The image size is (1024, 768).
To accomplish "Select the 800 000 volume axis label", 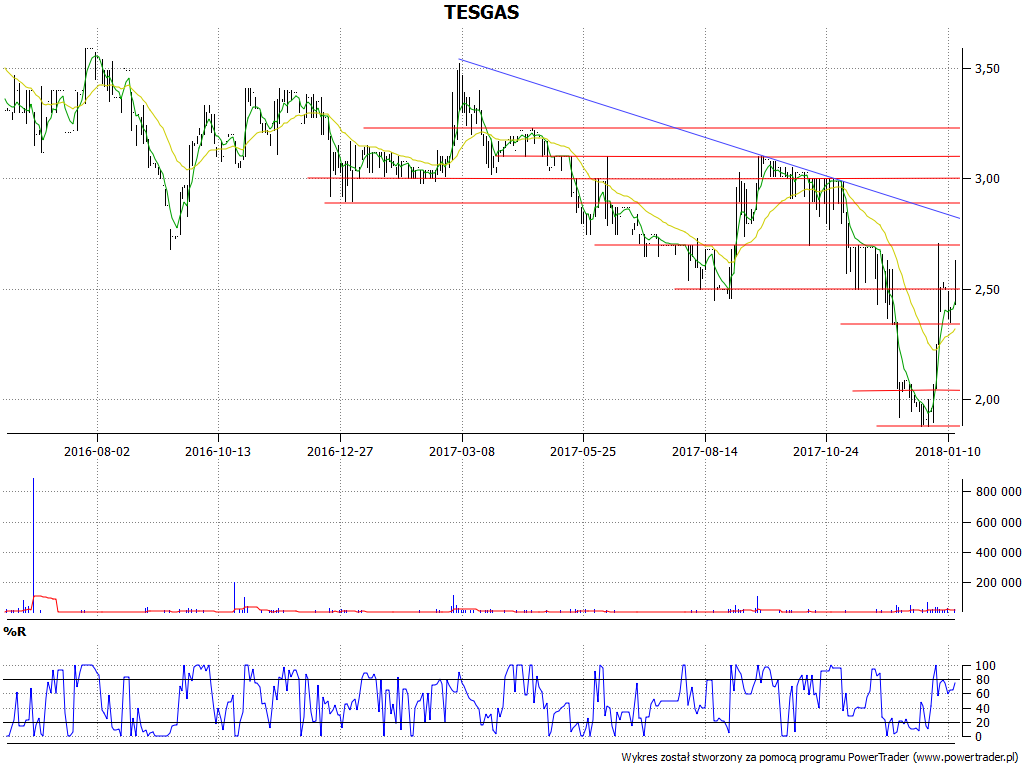I will (x=997, y=492).
